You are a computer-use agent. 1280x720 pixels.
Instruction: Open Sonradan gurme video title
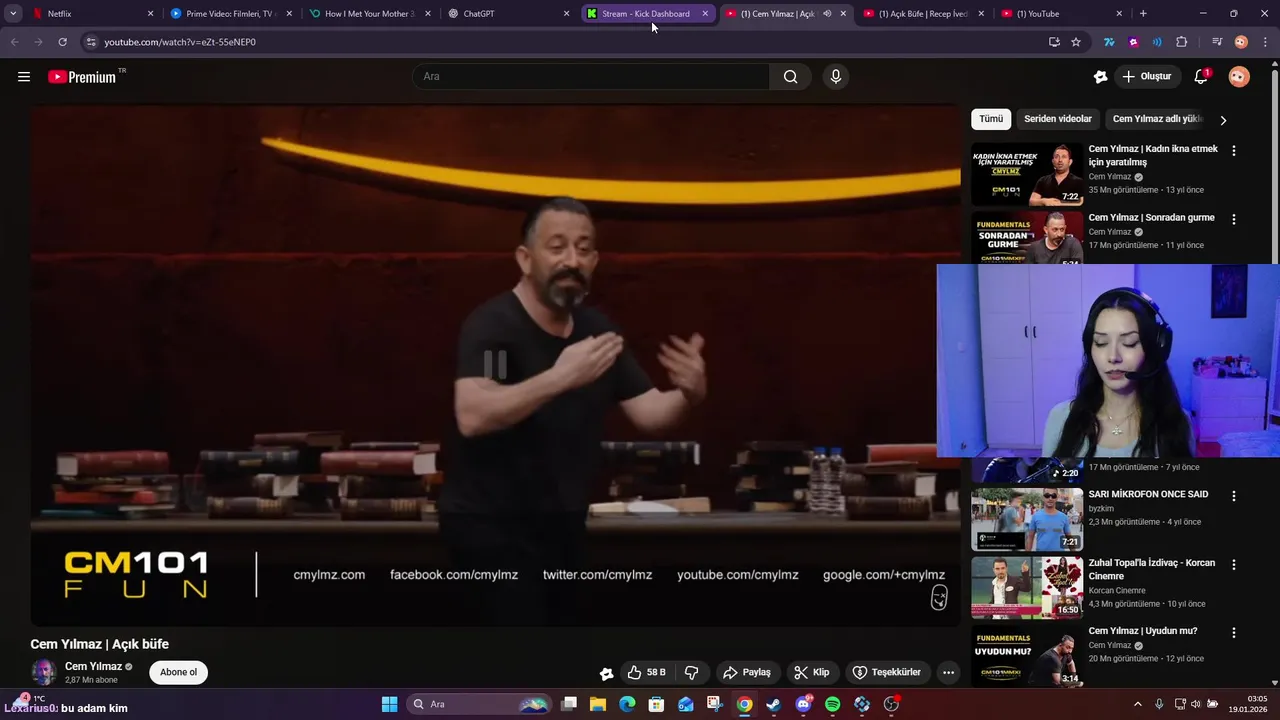(x=1151, y=218)
